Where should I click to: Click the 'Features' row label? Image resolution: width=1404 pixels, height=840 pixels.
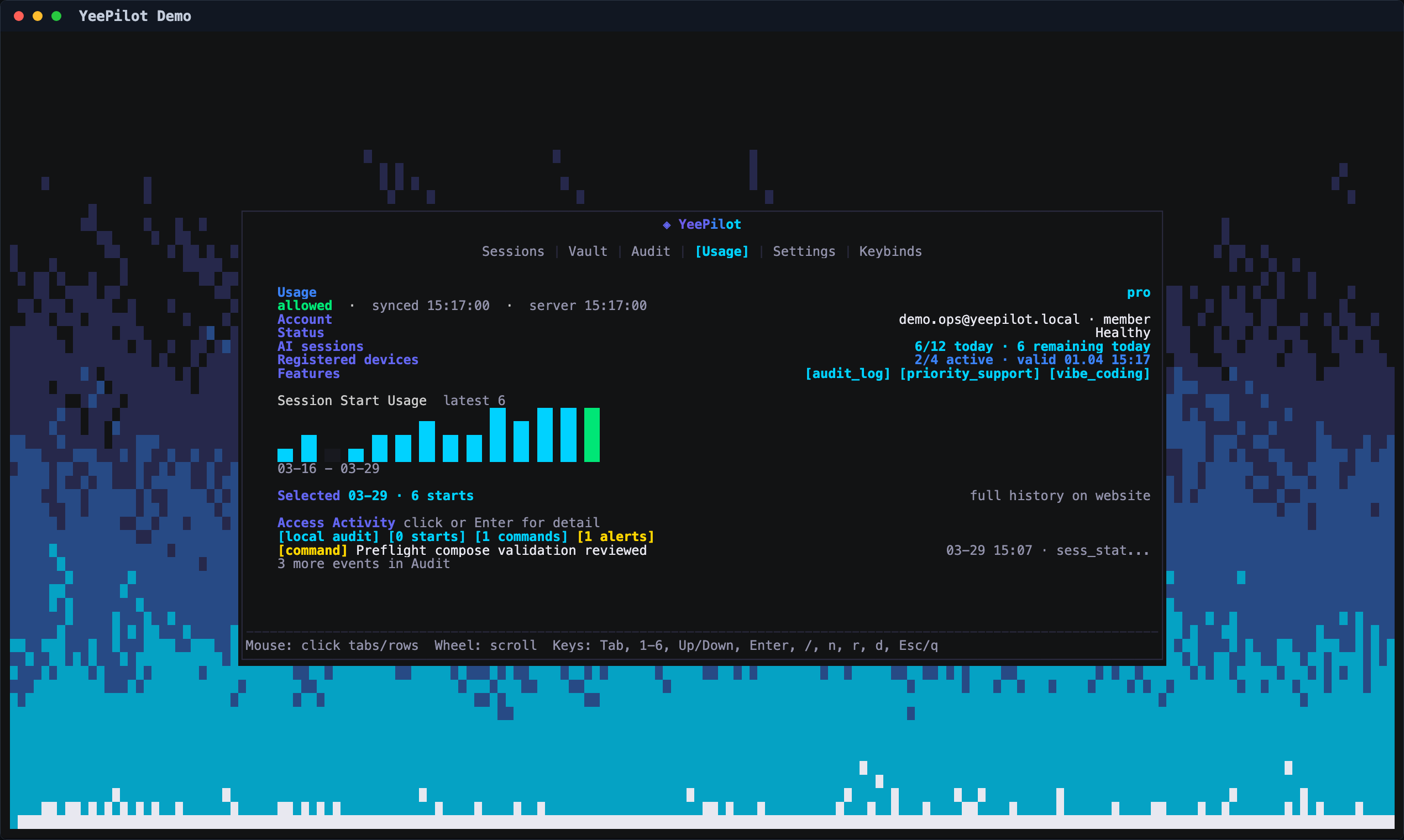tap(308, 374)
